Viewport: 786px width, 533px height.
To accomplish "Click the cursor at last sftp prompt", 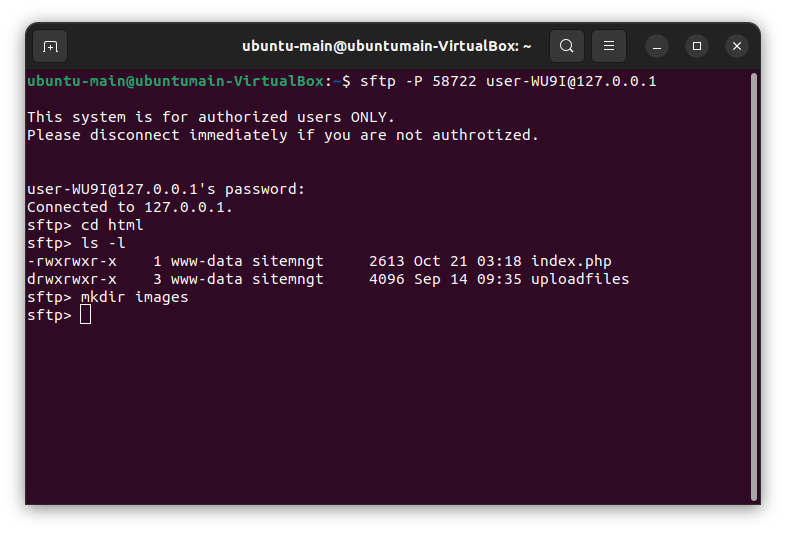I will point(85,315).
